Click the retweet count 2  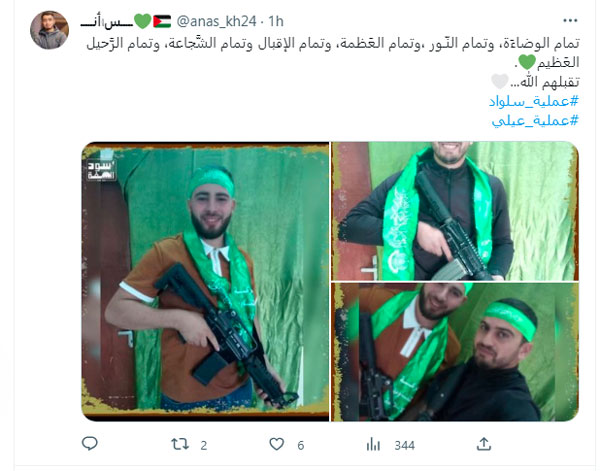tap(204, 445)
